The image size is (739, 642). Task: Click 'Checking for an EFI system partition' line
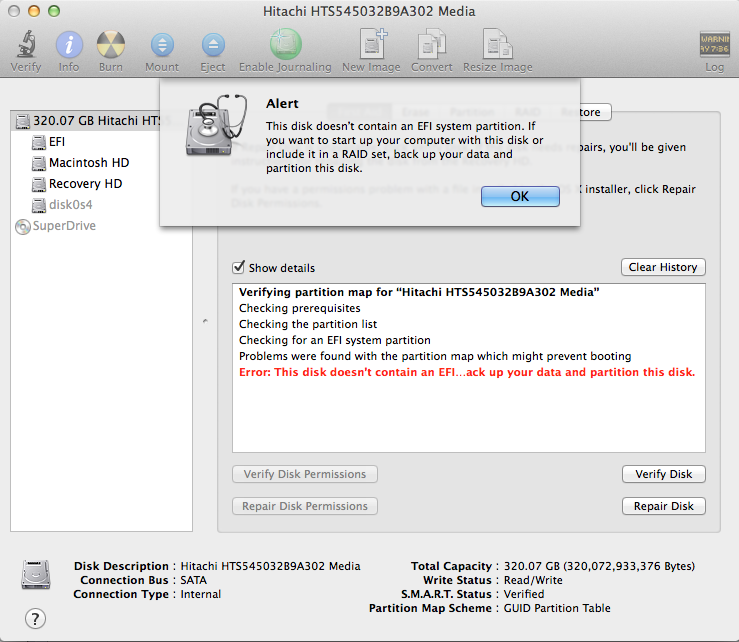click(335, 340)
